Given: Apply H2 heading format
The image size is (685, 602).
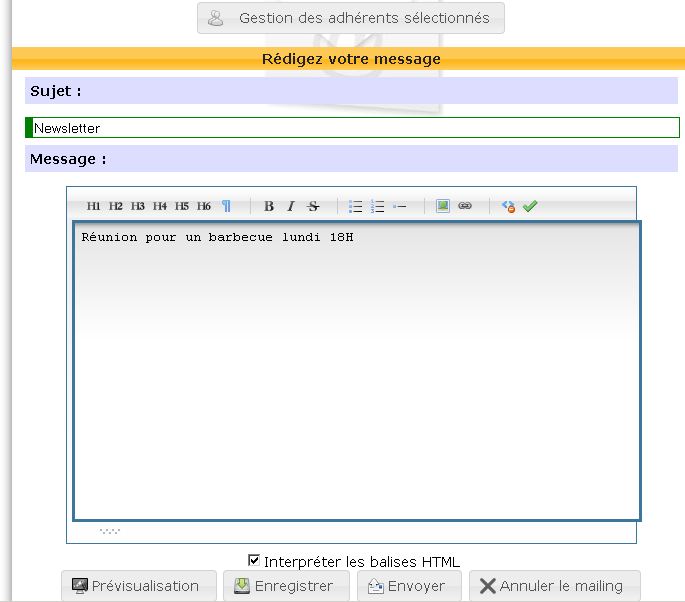Looking at the screenshot, I should 115,206.
